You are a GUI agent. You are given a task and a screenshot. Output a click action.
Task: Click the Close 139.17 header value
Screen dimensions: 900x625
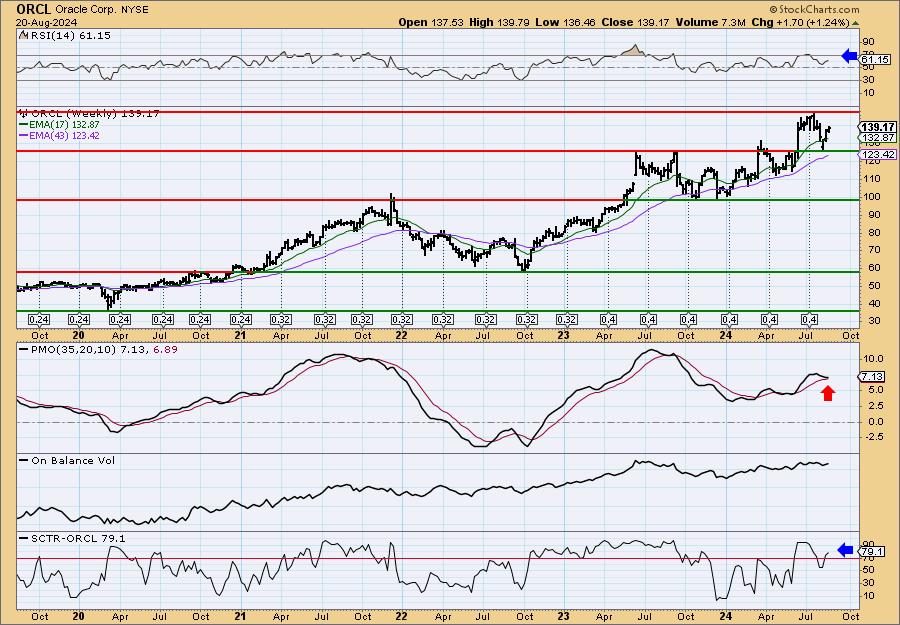[635, 22]
